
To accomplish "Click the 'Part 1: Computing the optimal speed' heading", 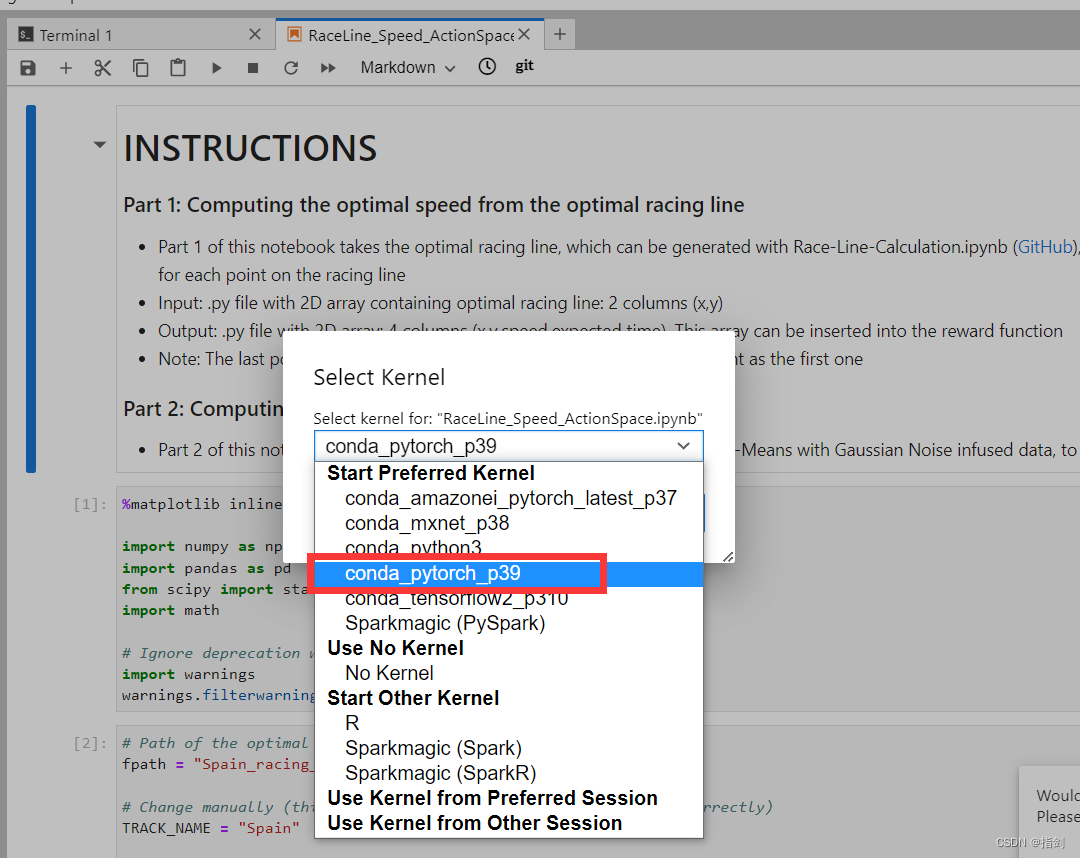I will [434, 205].
